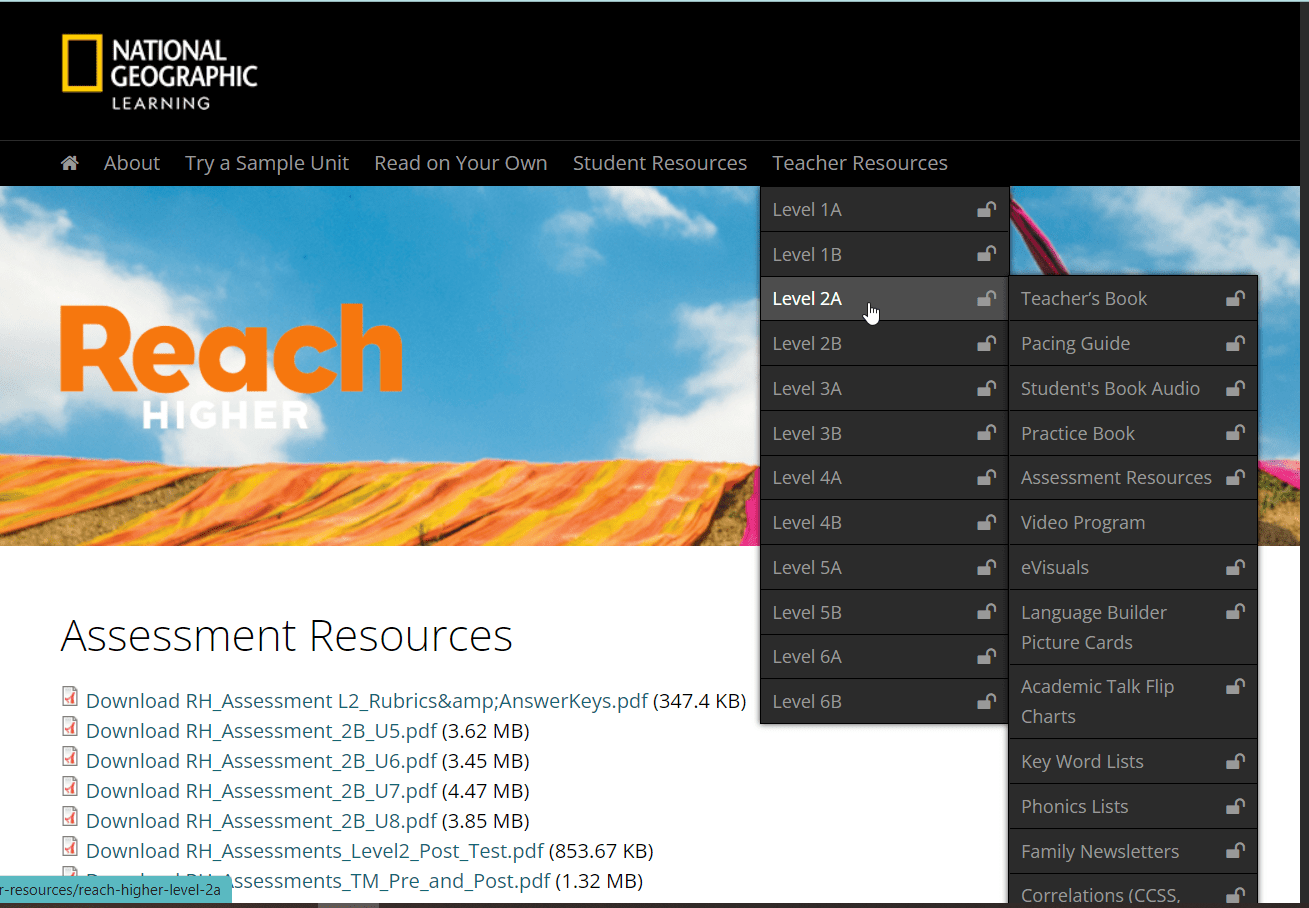Screen dimensions: 1309x908
Task: Click the padlock icon next to Level 6B
Action: pyautogui.click(x=986, y=701)
